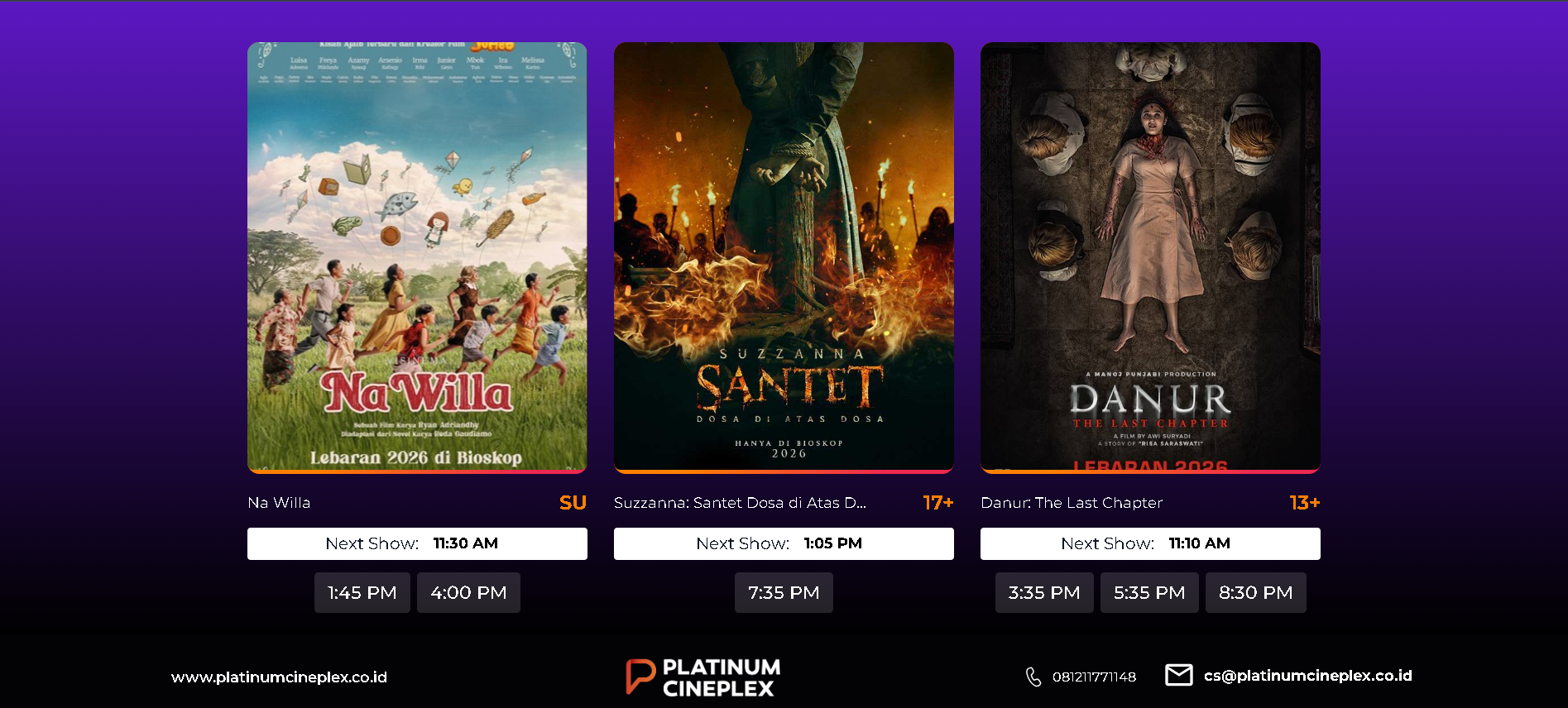
Task: Pick the 5:35 PM showtime
Action: pyautogui.click(x=1149, y=593)
